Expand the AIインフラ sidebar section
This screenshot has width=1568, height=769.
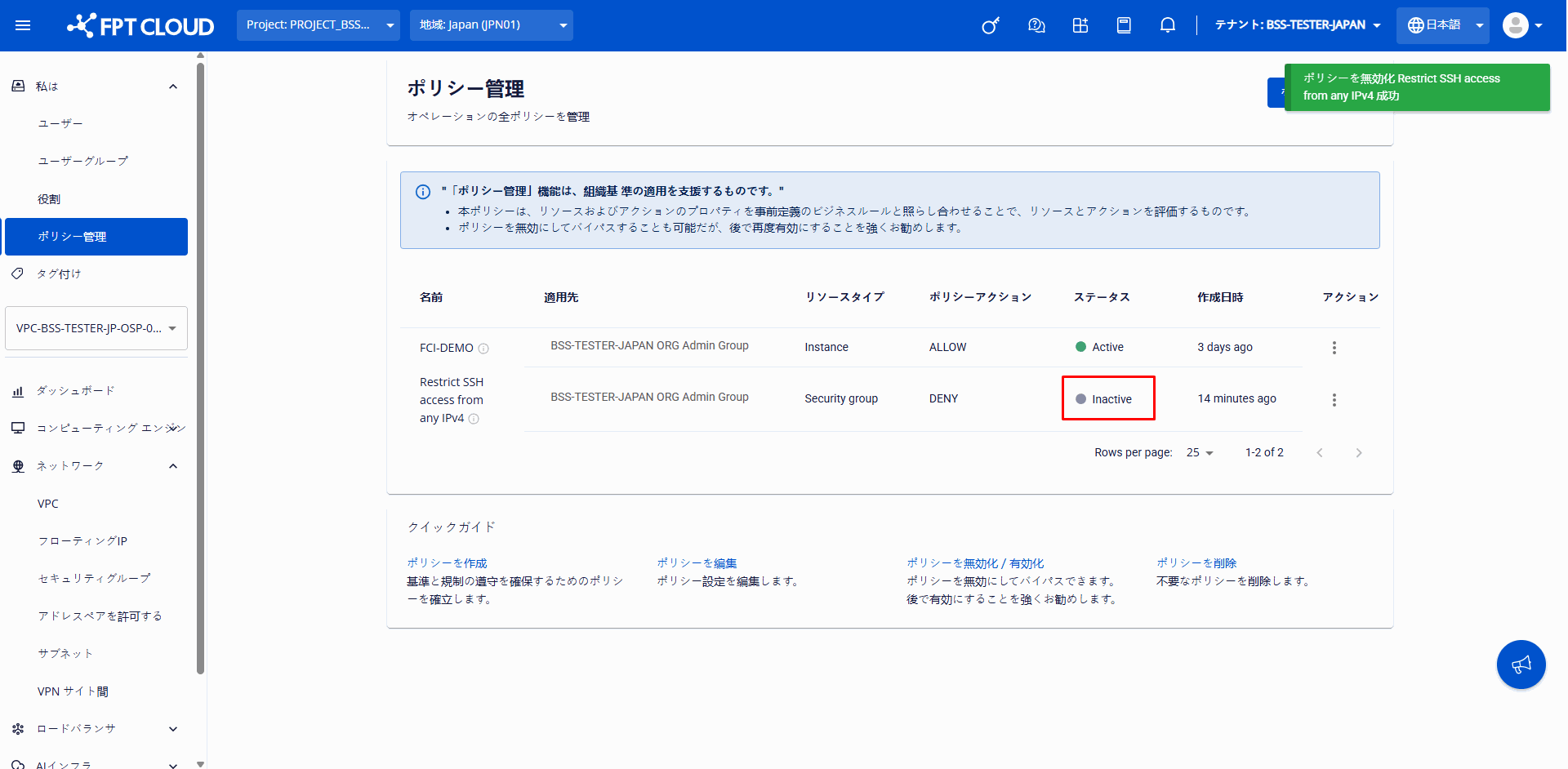point(173,765)
